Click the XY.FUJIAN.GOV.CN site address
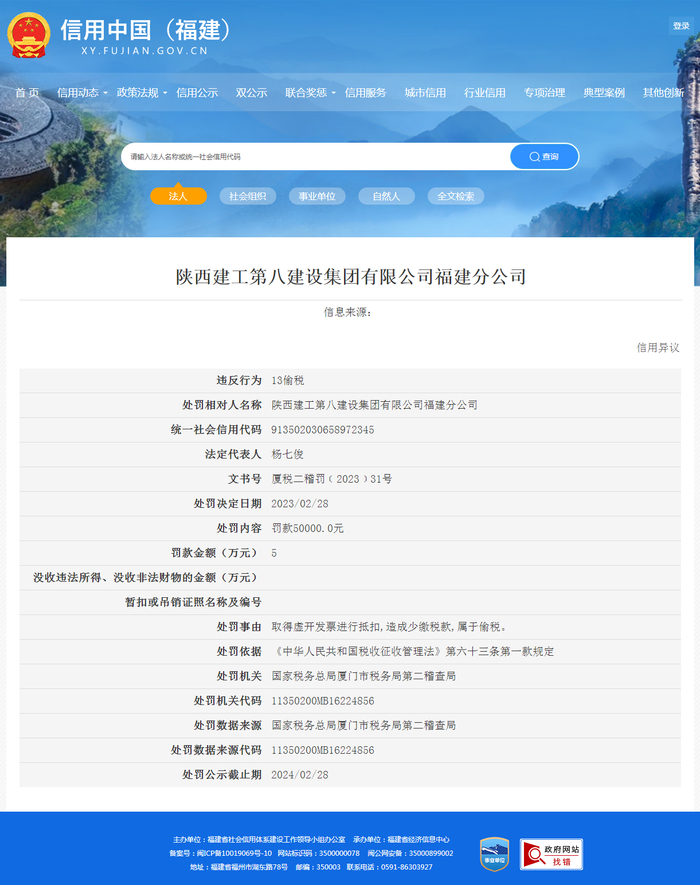This screenshot has width=700, height=885. (x=145, y=51)
